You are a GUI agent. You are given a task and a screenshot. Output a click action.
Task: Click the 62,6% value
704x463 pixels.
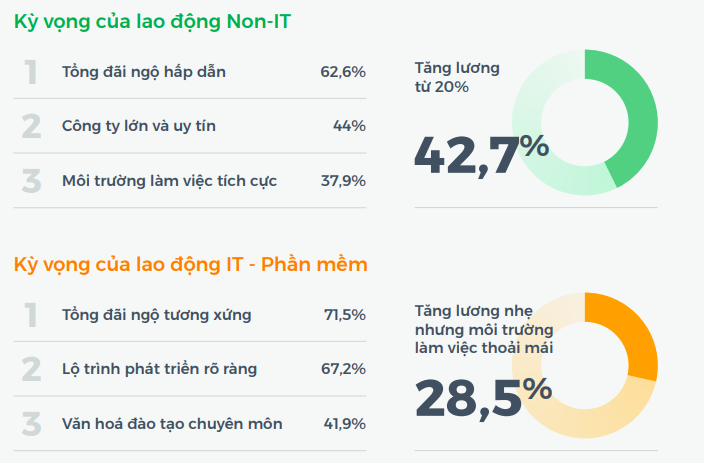pos(343,72)
